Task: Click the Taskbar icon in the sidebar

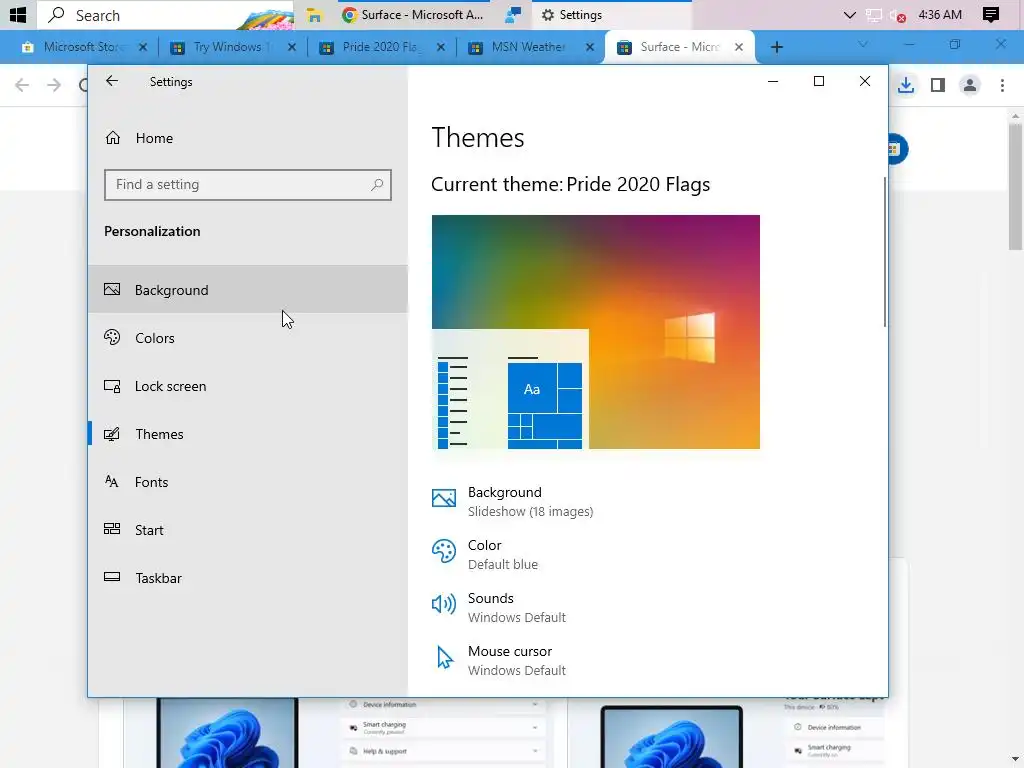Action: 112,577
